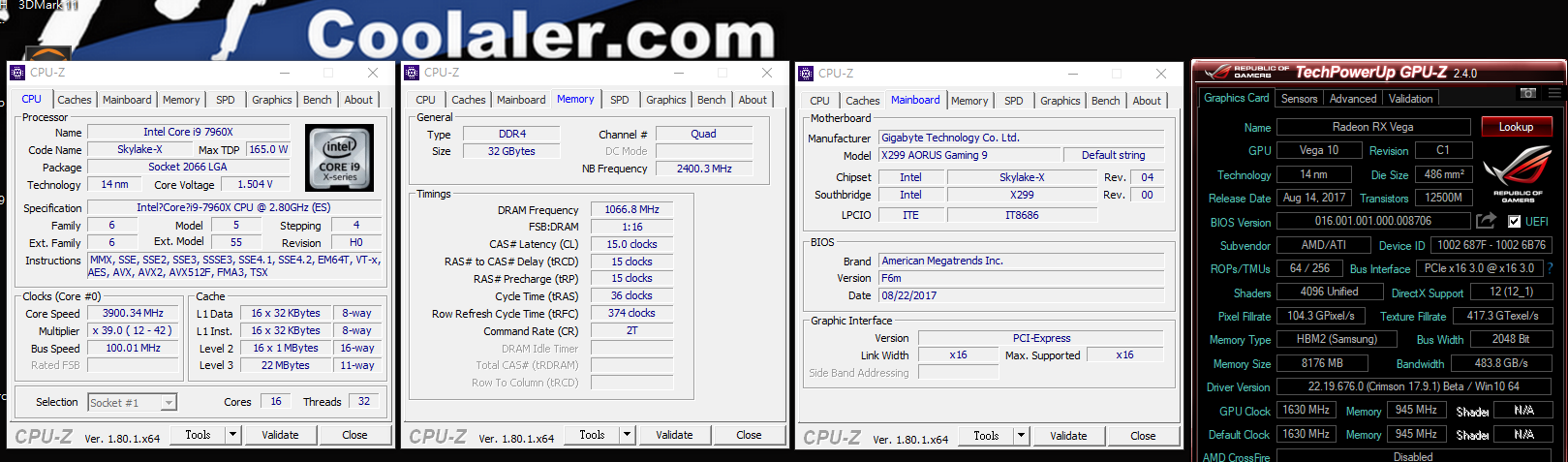
Task: Click the CPU-Z title icon in the Mainboard window
Action: 806,74
